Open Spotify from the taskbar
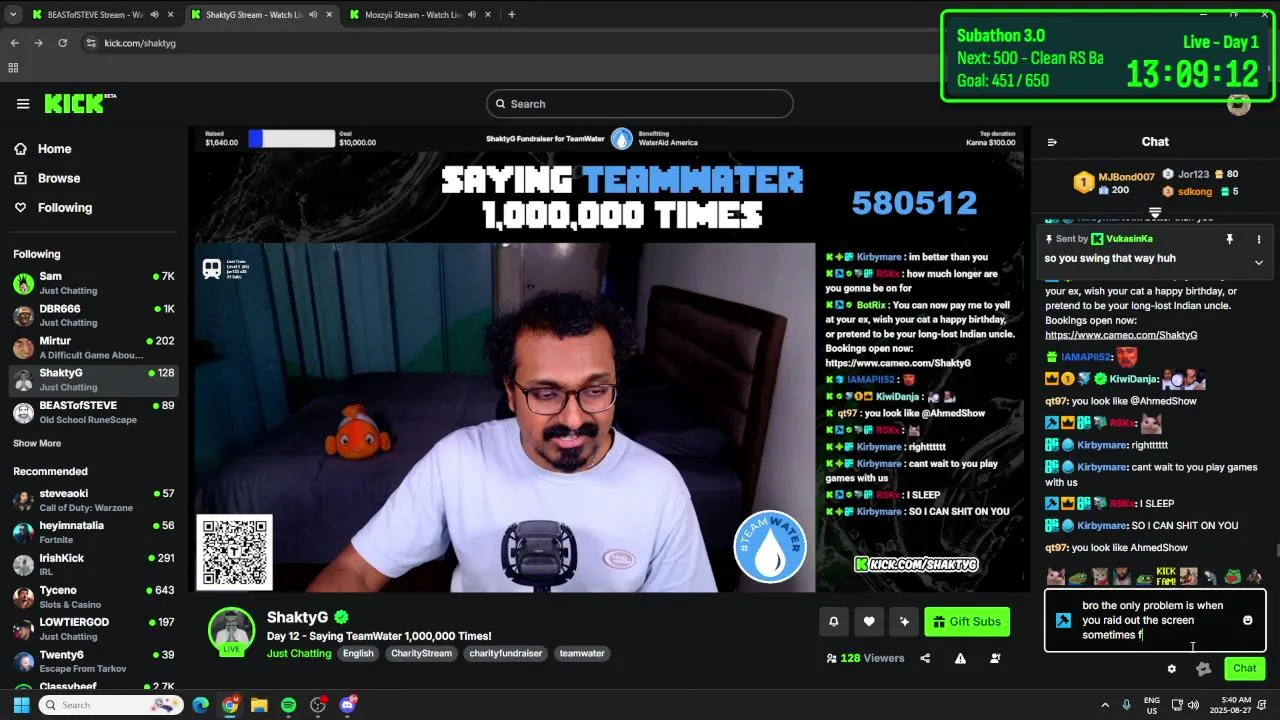Viewport: 1280px width, 720px height. pos(288,705)
